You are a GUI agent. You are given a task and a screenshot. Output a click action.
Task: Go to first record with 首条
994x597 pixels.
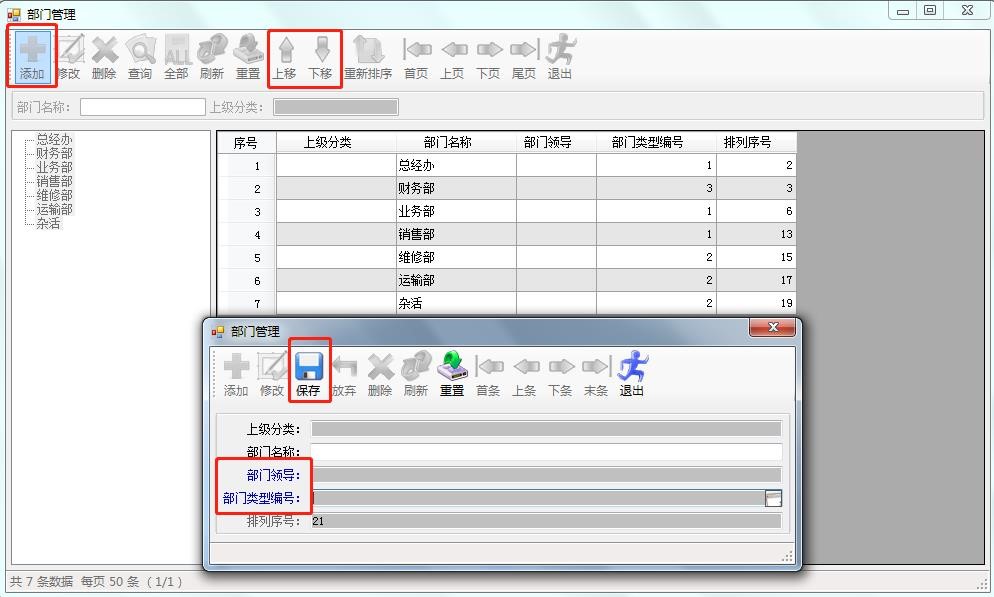[488, 374]
